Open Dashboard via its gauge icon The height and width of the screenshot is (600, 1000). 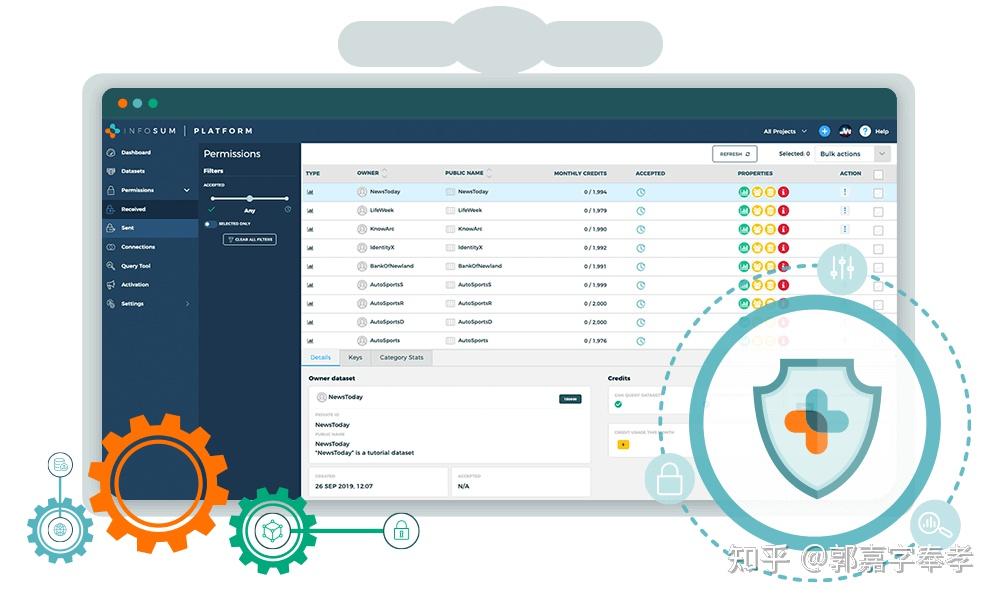click(x=111, y=152)
